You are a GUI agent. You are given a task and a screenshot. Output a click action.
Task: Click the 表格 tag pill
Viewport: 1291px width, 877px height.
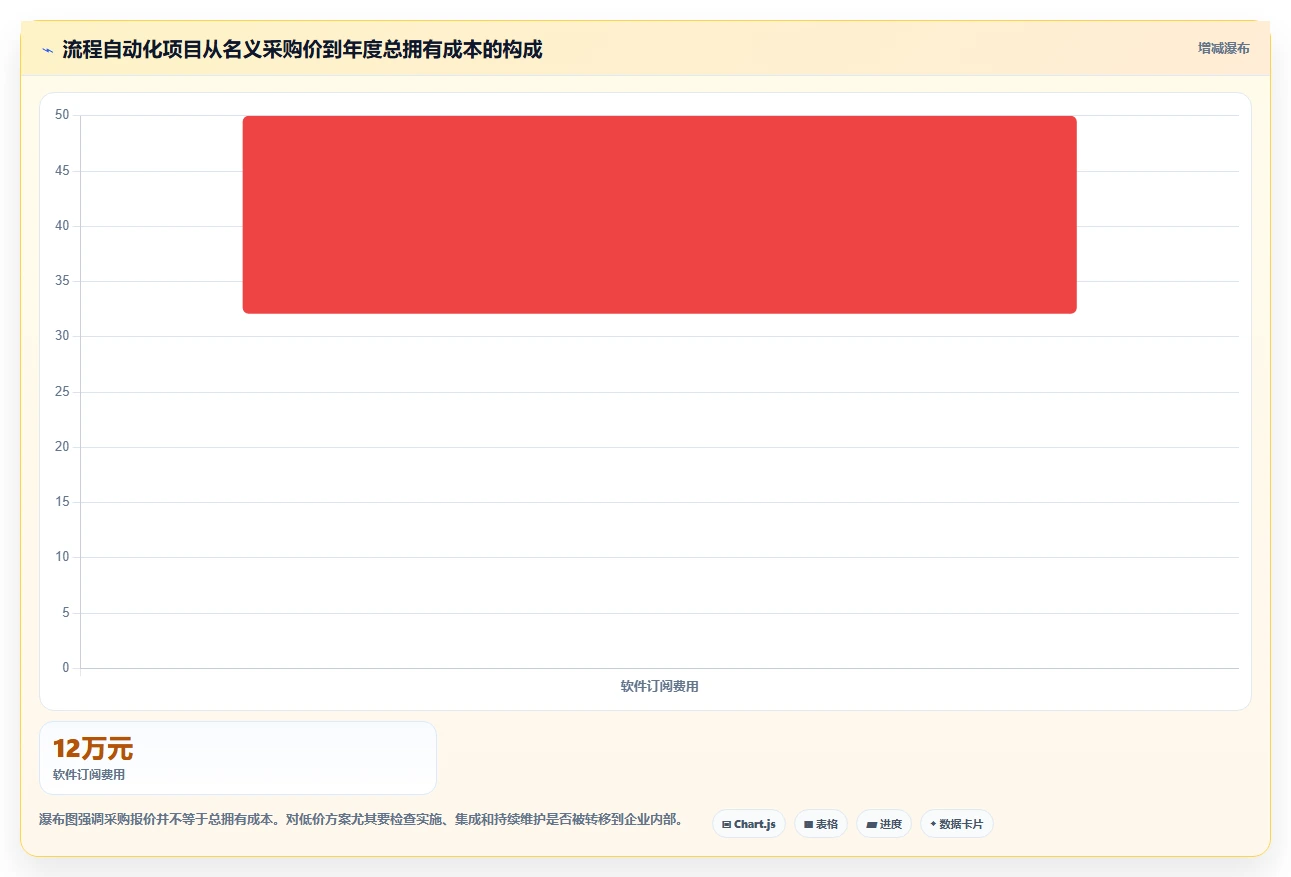pyautogui.click(x=821, y=824)
